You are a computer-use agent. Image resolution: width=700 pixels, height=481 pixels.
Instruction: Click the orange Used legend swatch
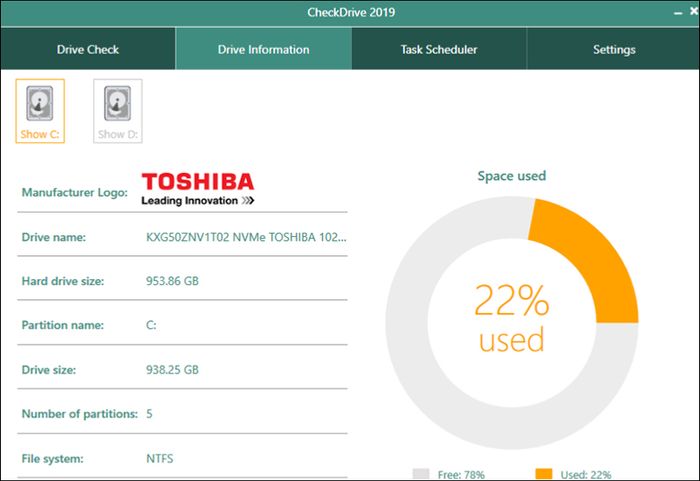click(x=544, y=473)
